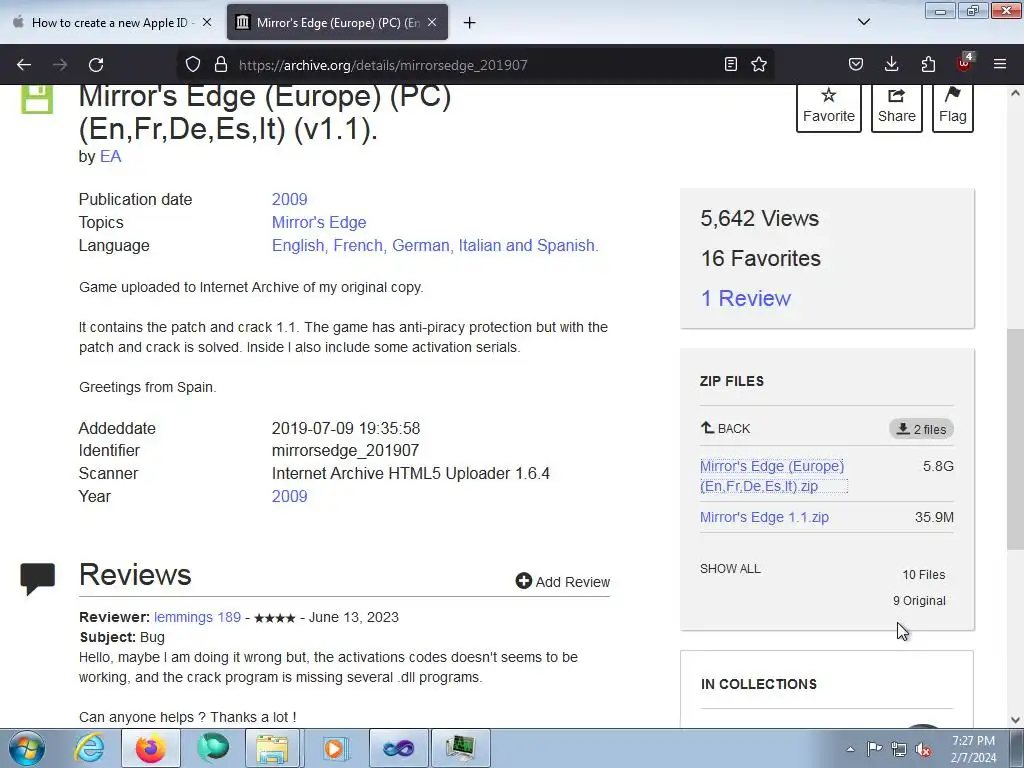Click the uBlock extension icon
The height and width of the screenshot is (768, 1024).
[965, 63]
